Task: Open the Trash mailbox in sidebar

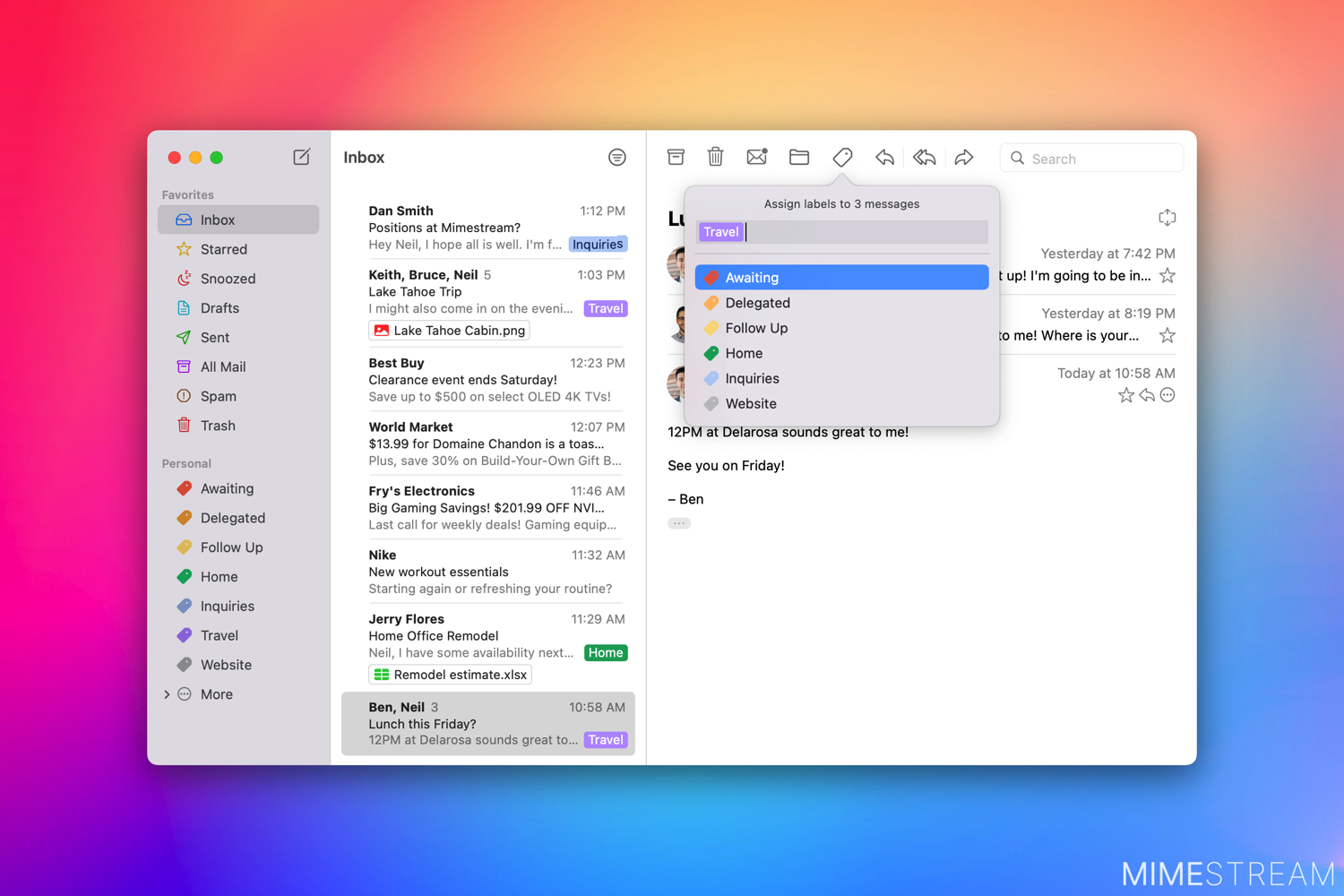Action: 238,426
